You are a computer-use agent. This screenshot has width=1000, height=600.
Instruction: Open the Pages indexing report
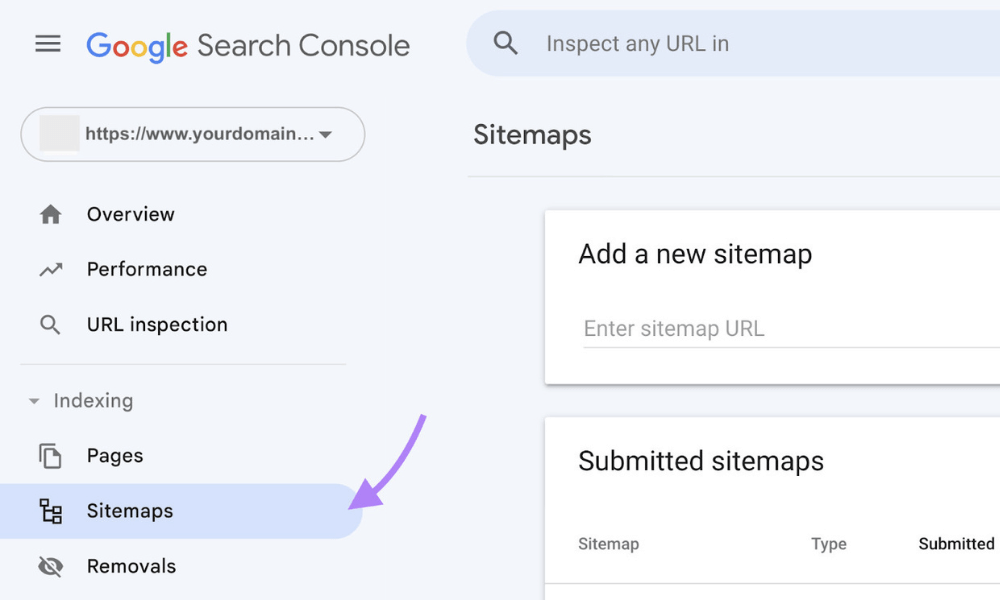point(115,456)
